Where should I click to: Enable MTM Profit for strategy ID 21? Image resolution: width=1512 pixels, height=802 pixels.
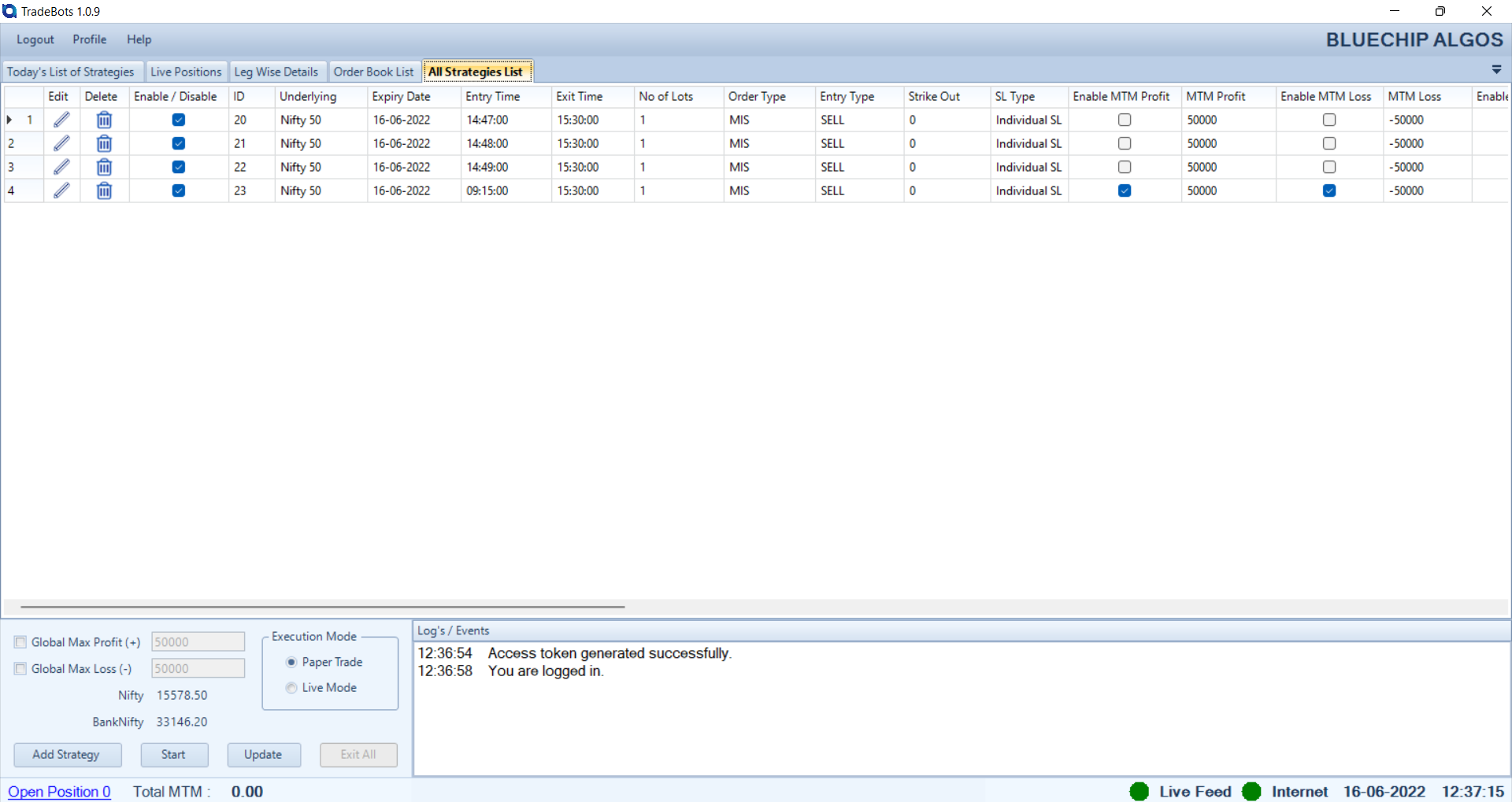1125,143
